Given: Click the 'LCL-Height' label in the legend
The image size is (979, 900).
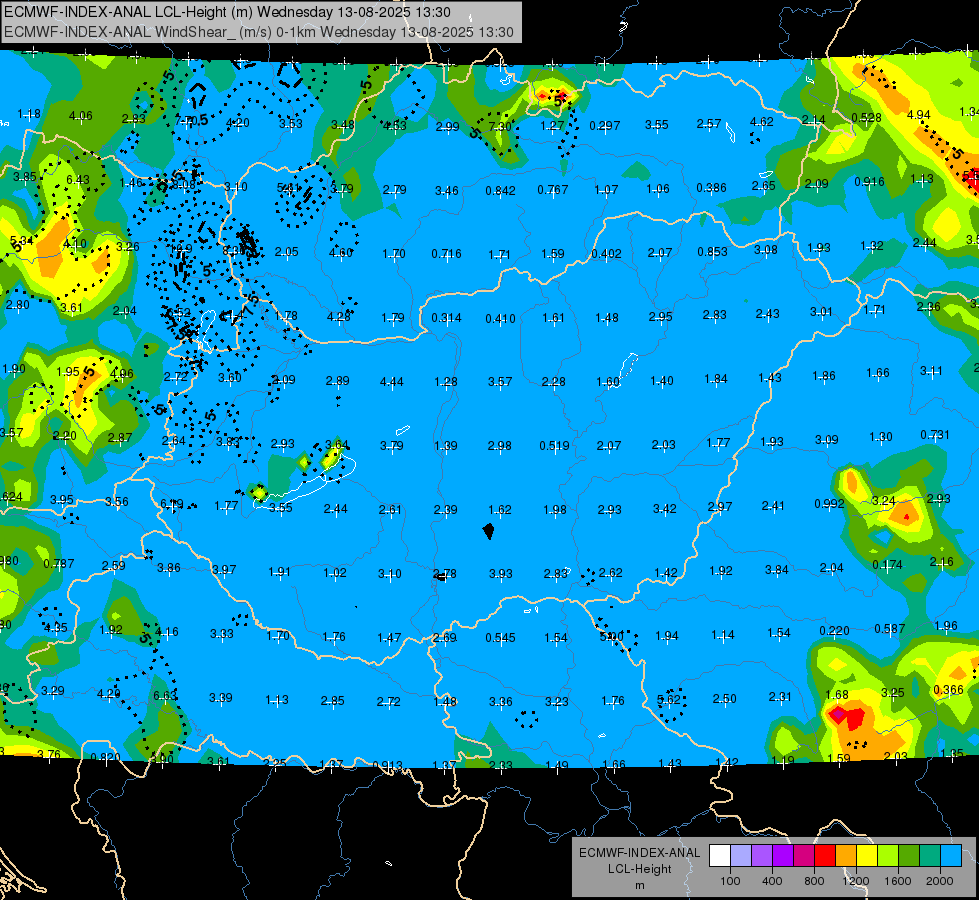Looking at the screenshot, I should point(639,869).
